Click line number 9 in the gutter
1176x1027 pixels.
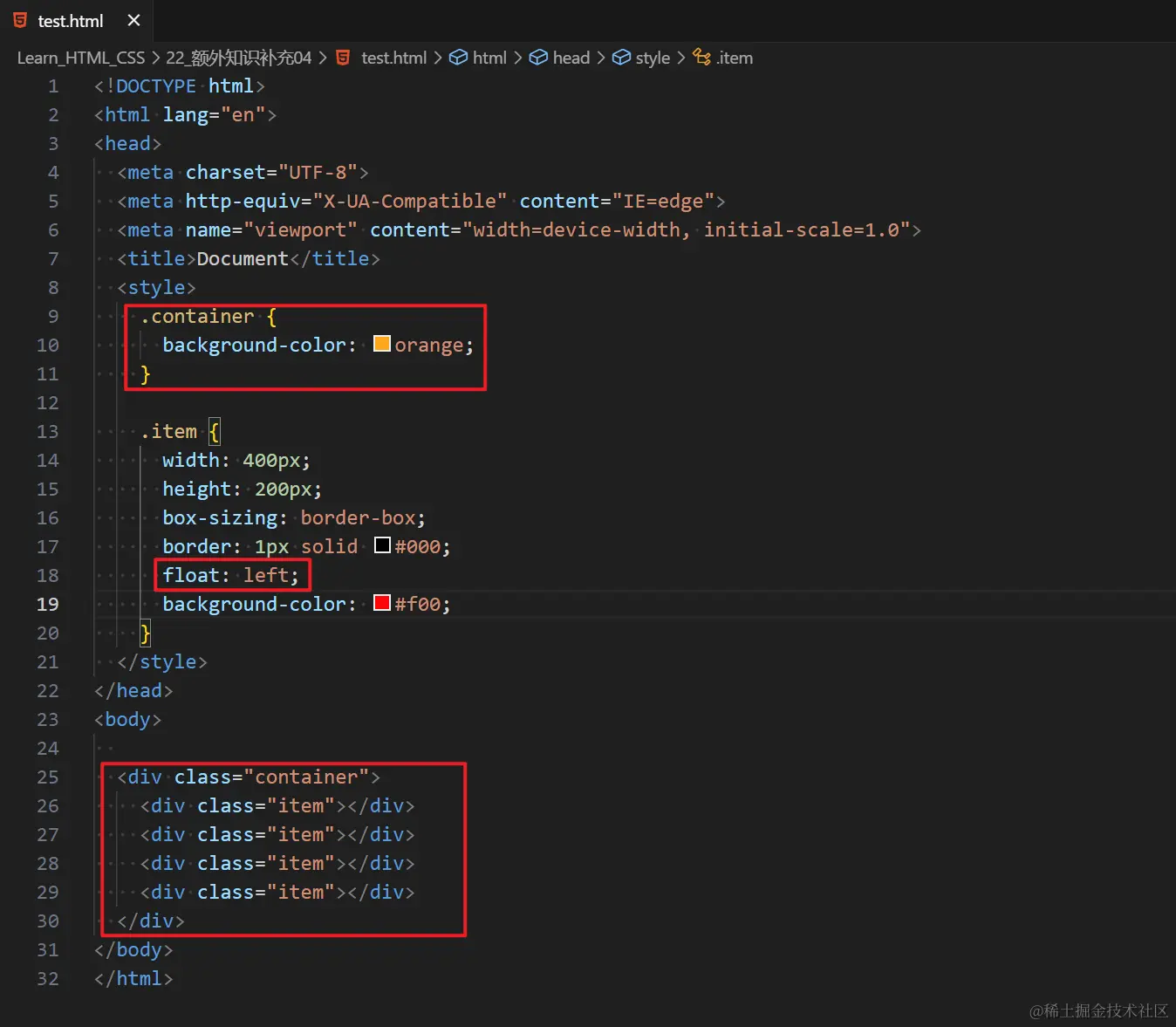[x=53, y=316]
